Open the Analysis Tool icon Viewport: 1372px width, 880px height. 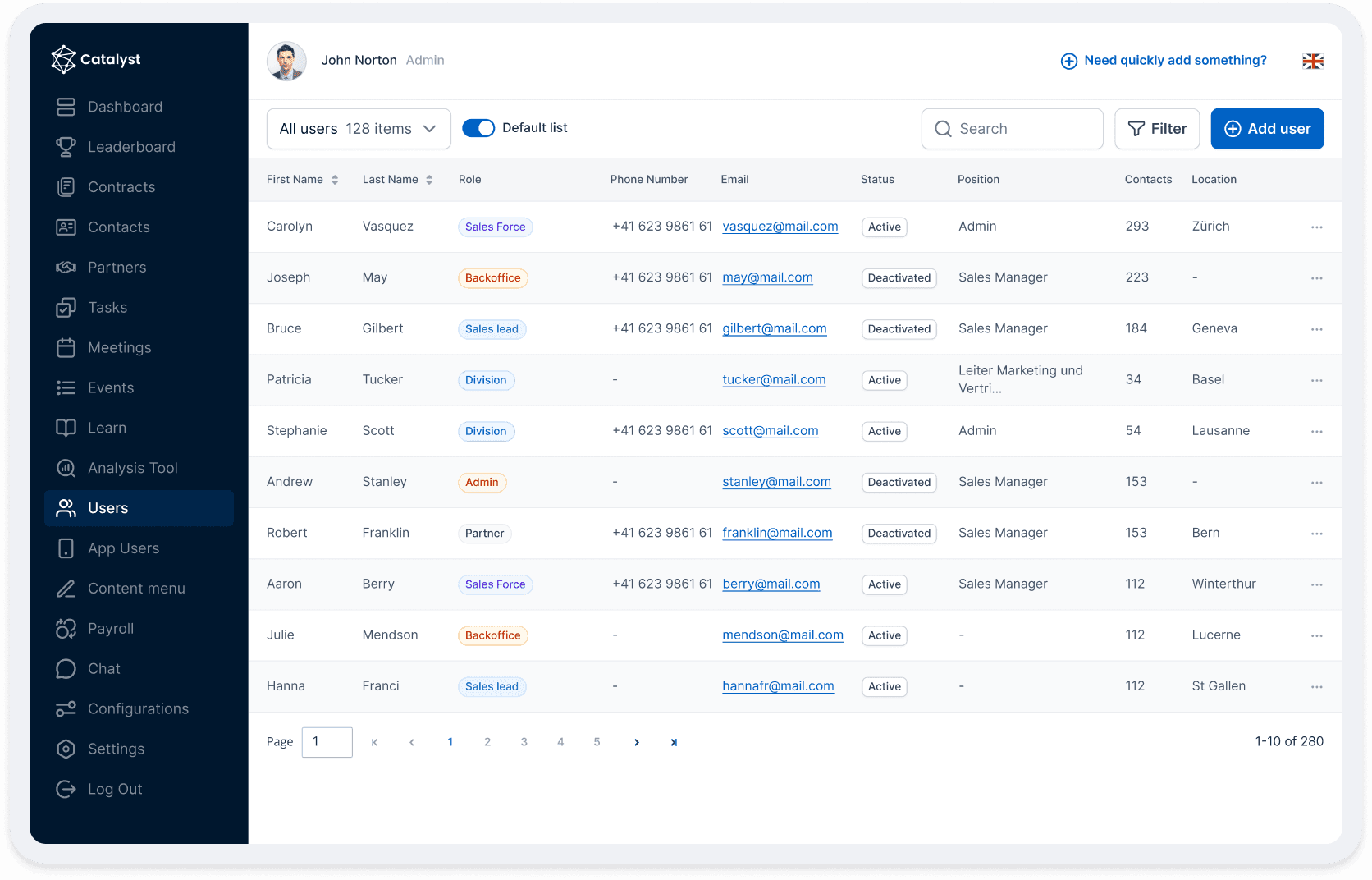coord(66,468)
